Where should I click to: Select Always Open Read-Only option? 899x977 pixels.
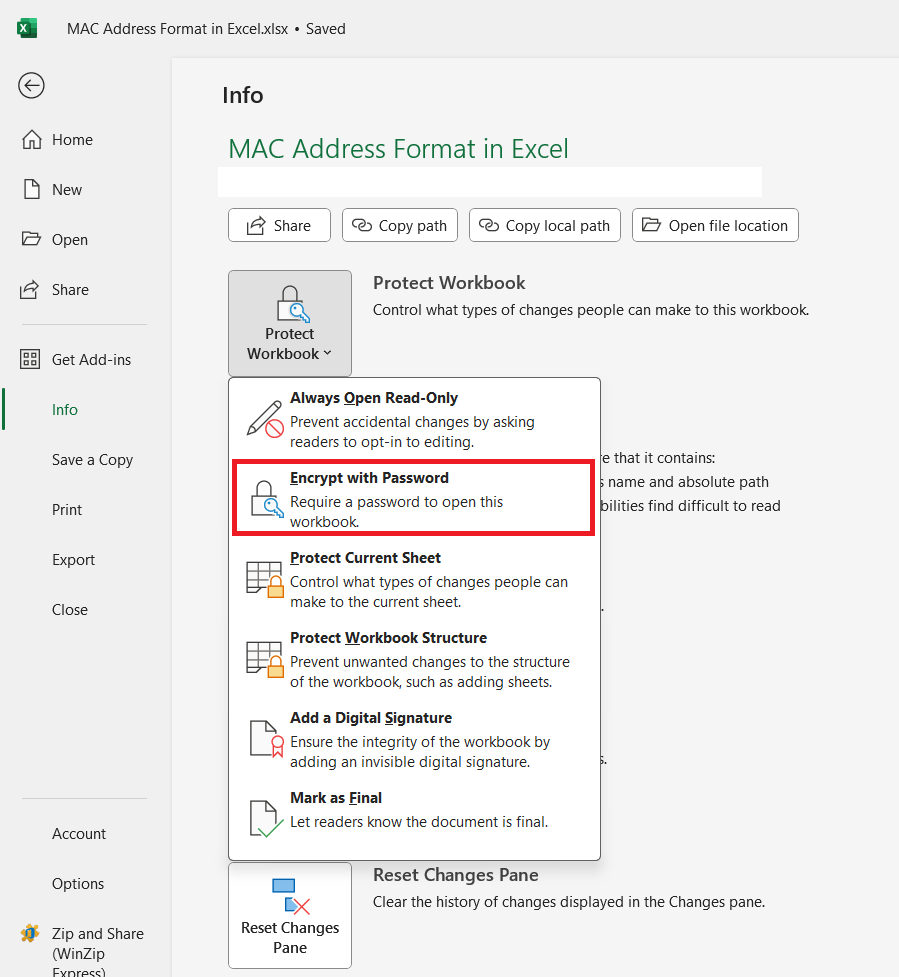tap(414, 419)
